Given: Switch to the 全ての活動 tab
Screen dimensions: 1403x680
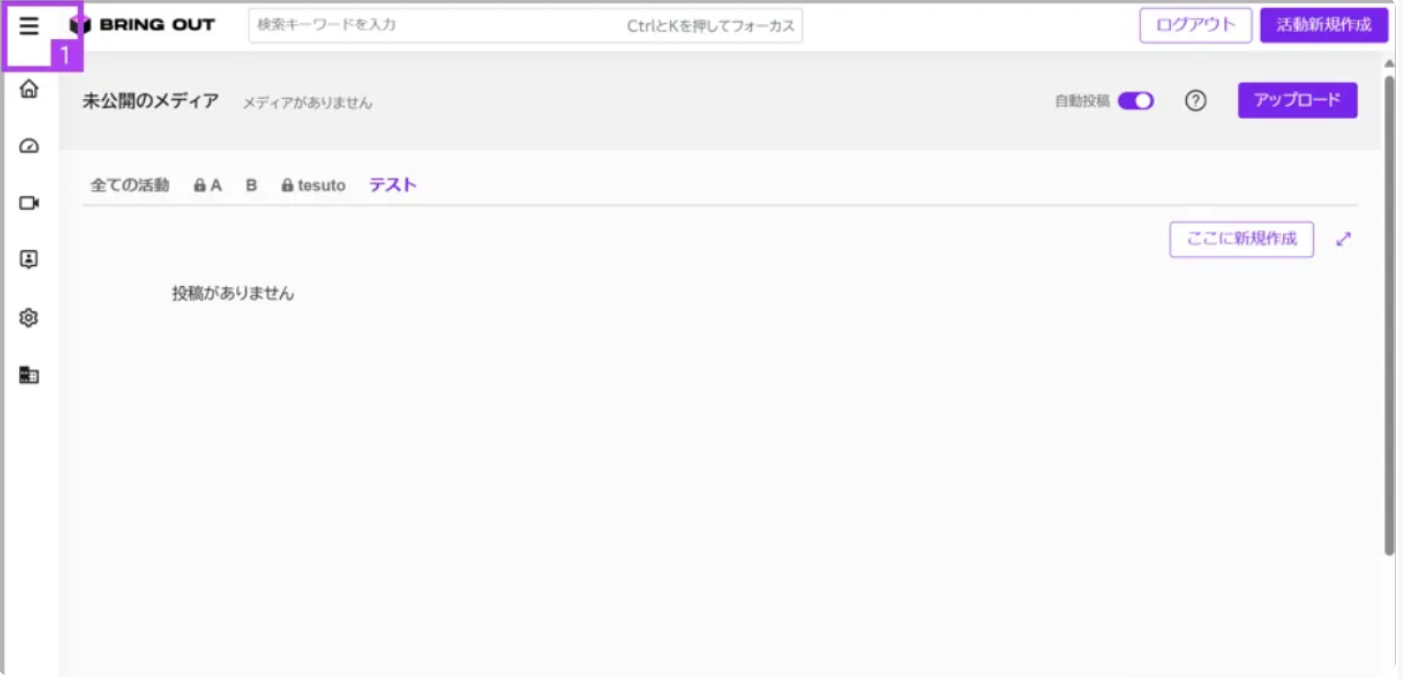Looking at the screenshot, I should click(x=130, y=185).
